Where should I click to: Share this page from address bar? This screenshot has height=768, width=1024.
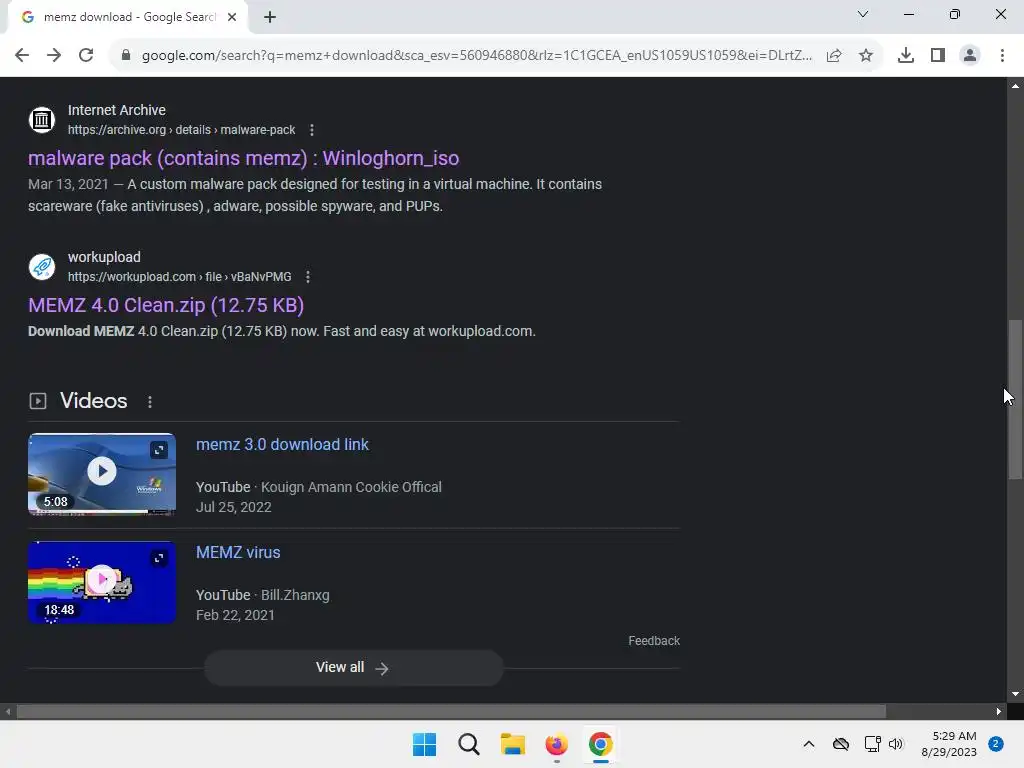[x=834, y=56]
